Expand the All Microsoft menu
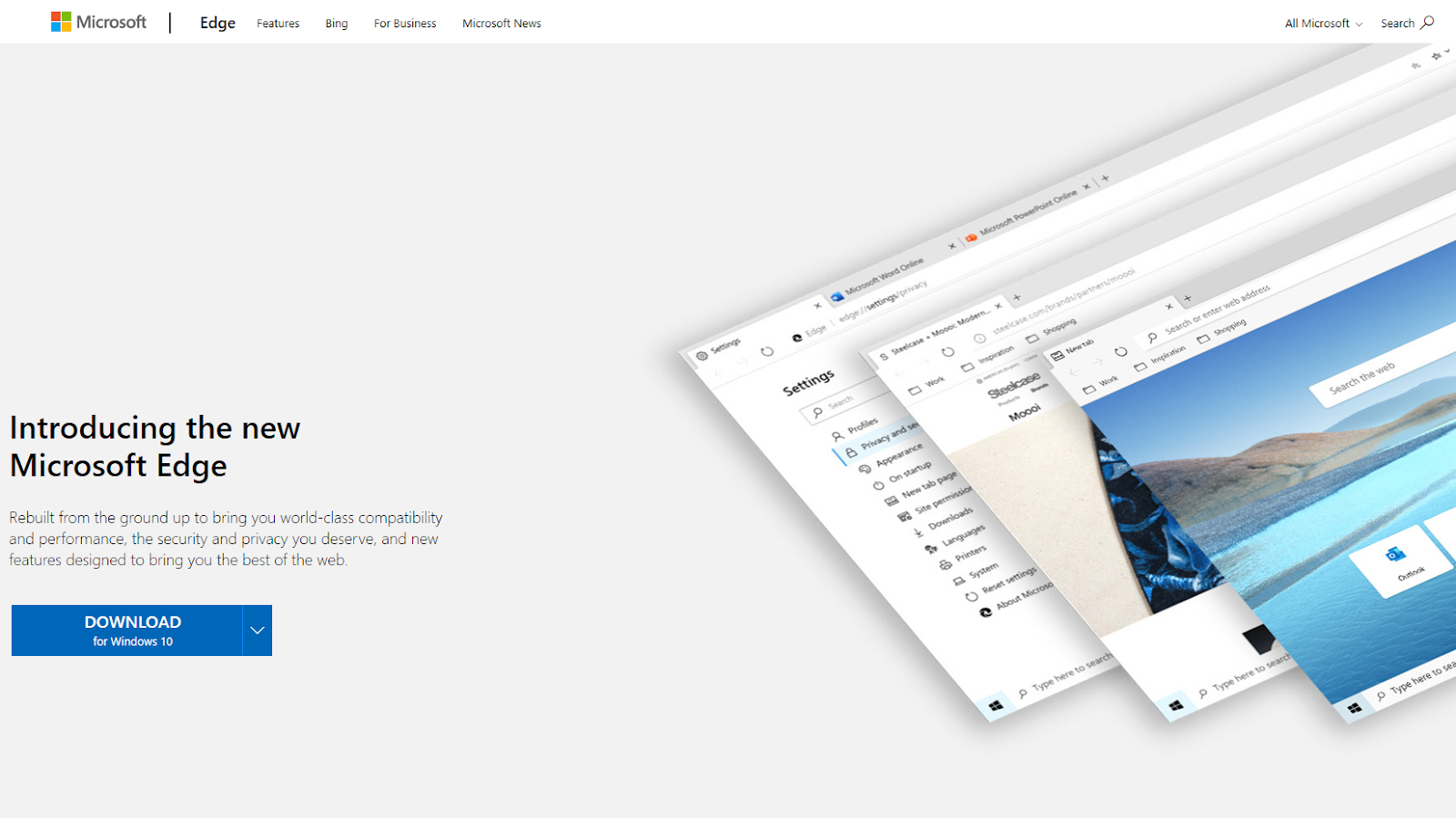 click(x=1323, y=24)
